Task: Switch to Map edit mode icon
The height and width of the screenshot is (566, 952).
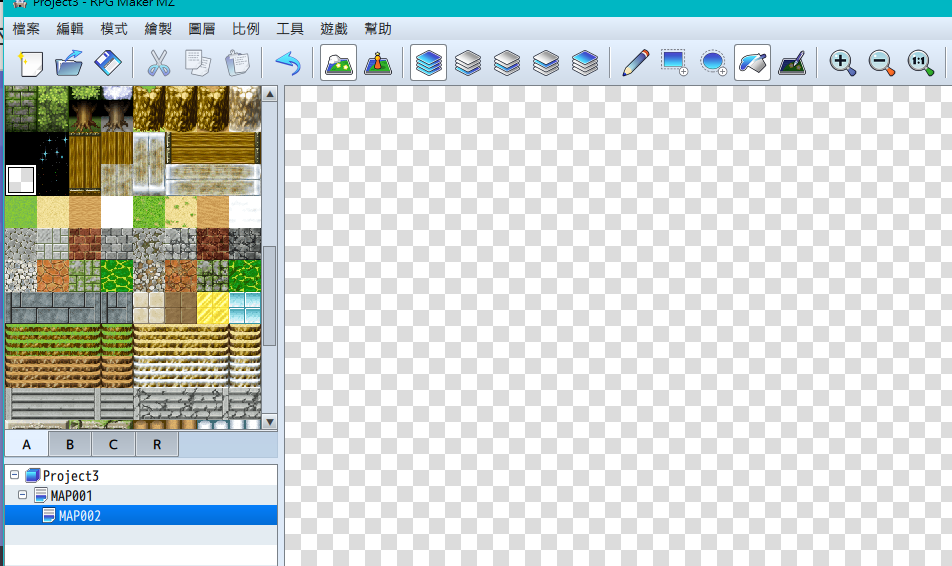Action: 339,63
